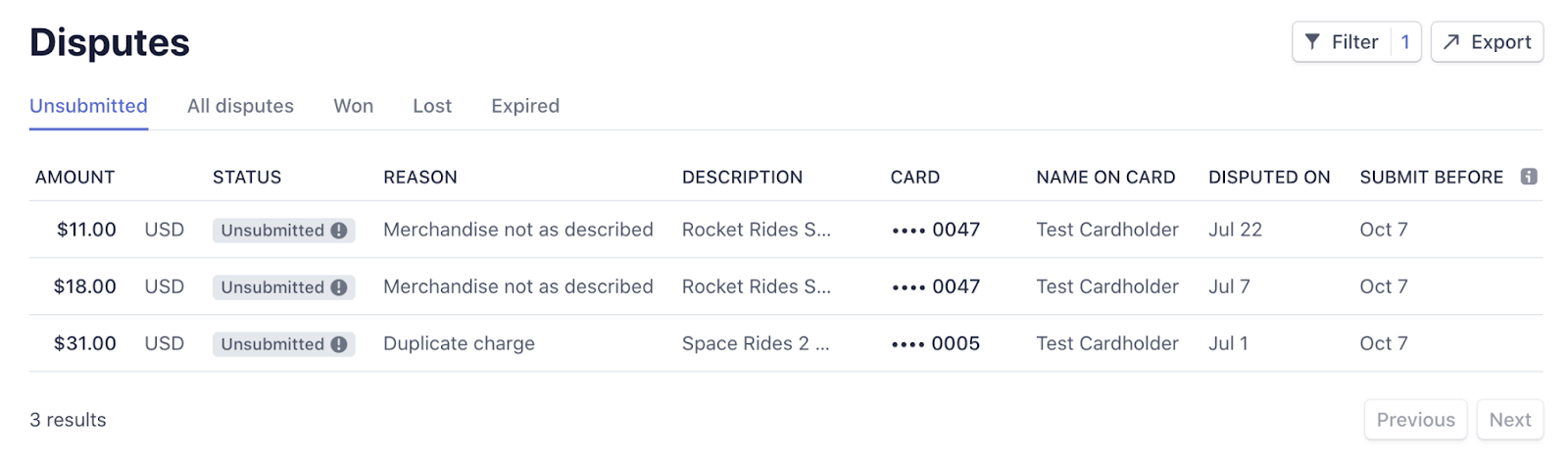This screenshot has width=1568, height=464.
Task: Go to the Next results page
Action: [1509, 420]
